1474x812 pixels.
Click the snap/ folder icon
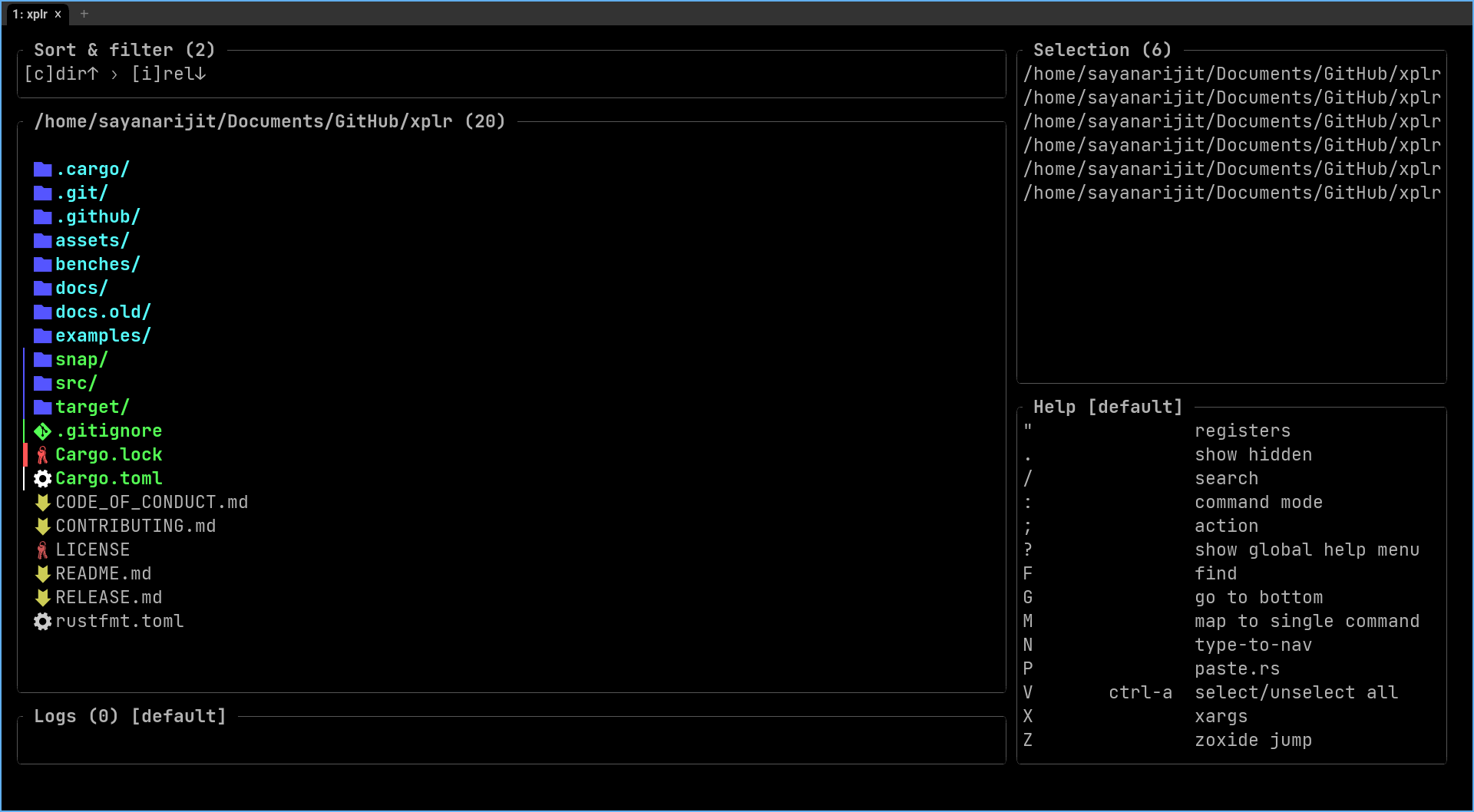pos(43,360)
